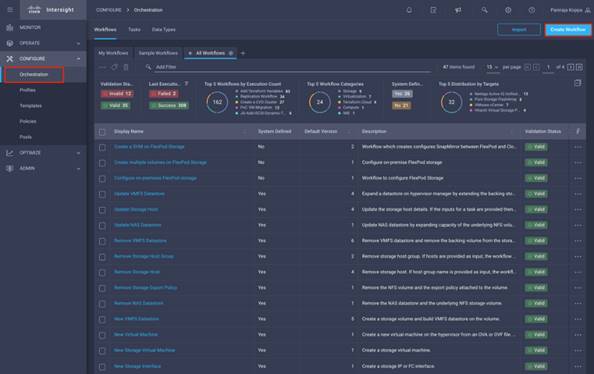Open the notifications bell icon

(x=409, y=10)
